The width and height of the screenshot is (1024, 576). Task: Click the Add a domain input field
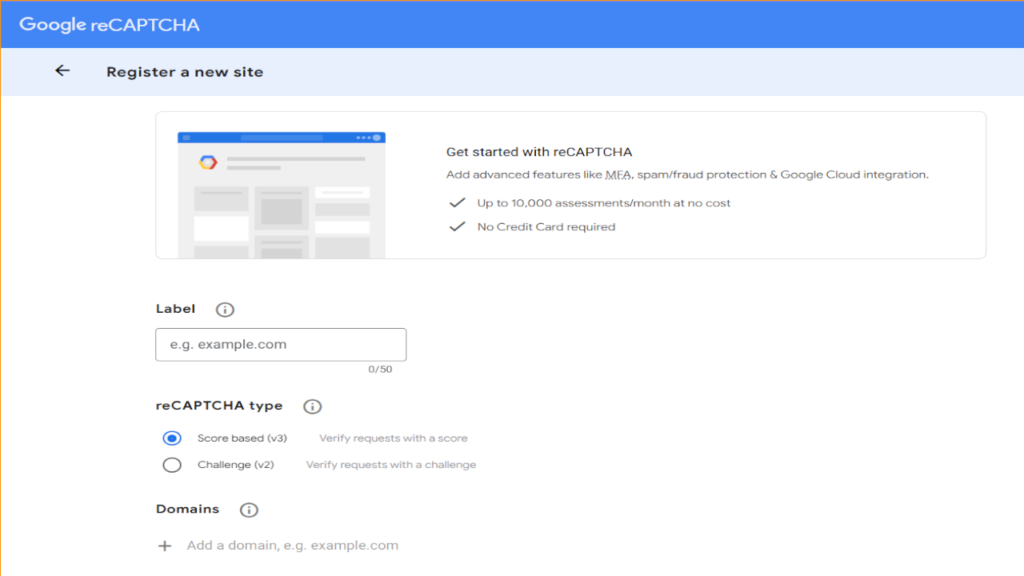click(x=292, y=546)
